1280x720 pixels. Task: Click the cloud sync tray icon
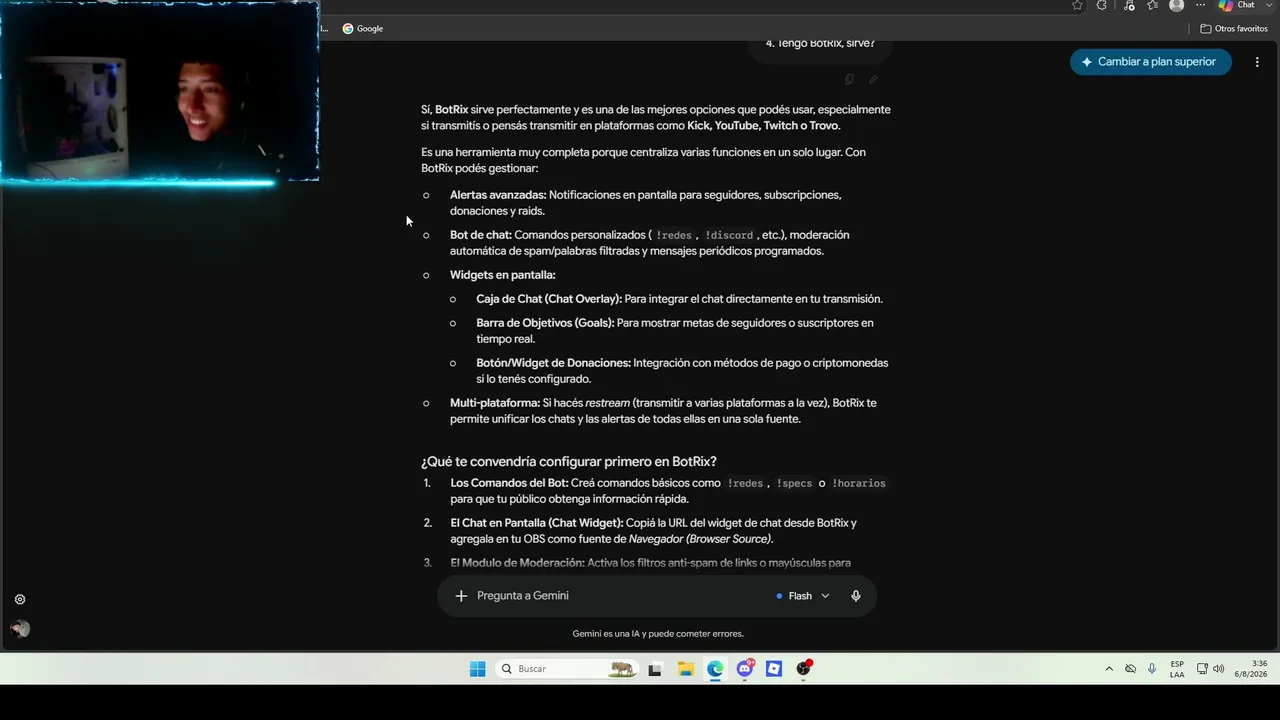tap(1131, 669)
